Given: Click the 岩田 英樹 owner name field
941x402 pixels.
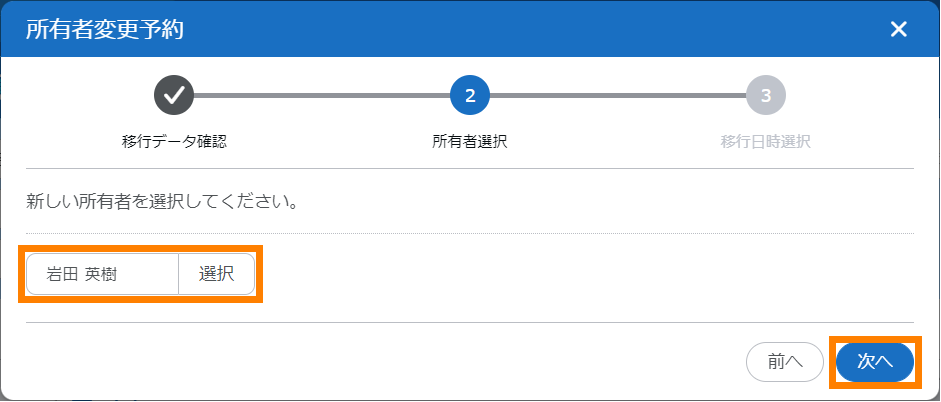Looking at the screenshot, I should click(102, 274).
